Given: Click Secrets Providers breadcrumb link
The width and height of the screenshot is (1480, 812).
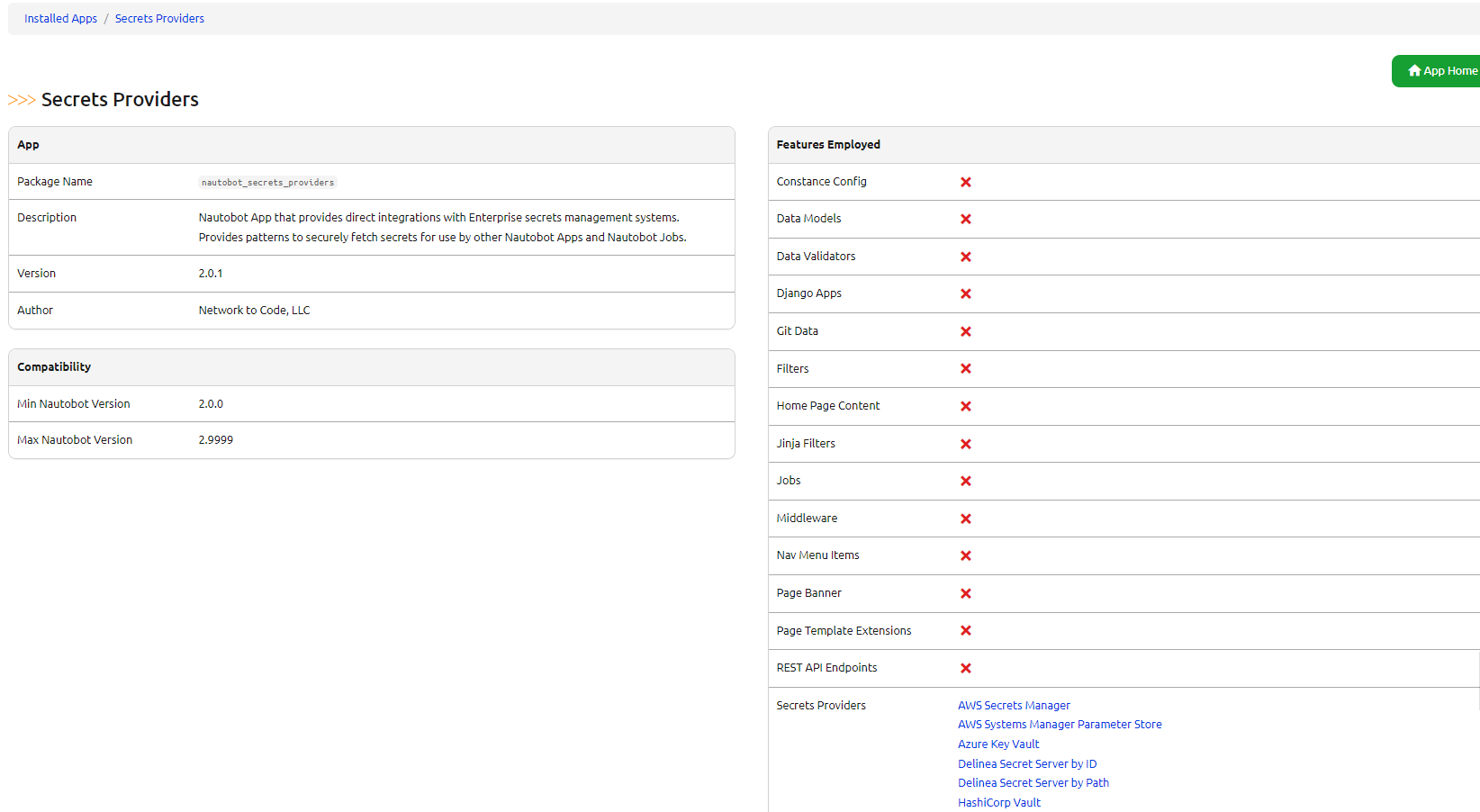Looking at the screenshot, I should pyautogui.click(x=159, y=19).
